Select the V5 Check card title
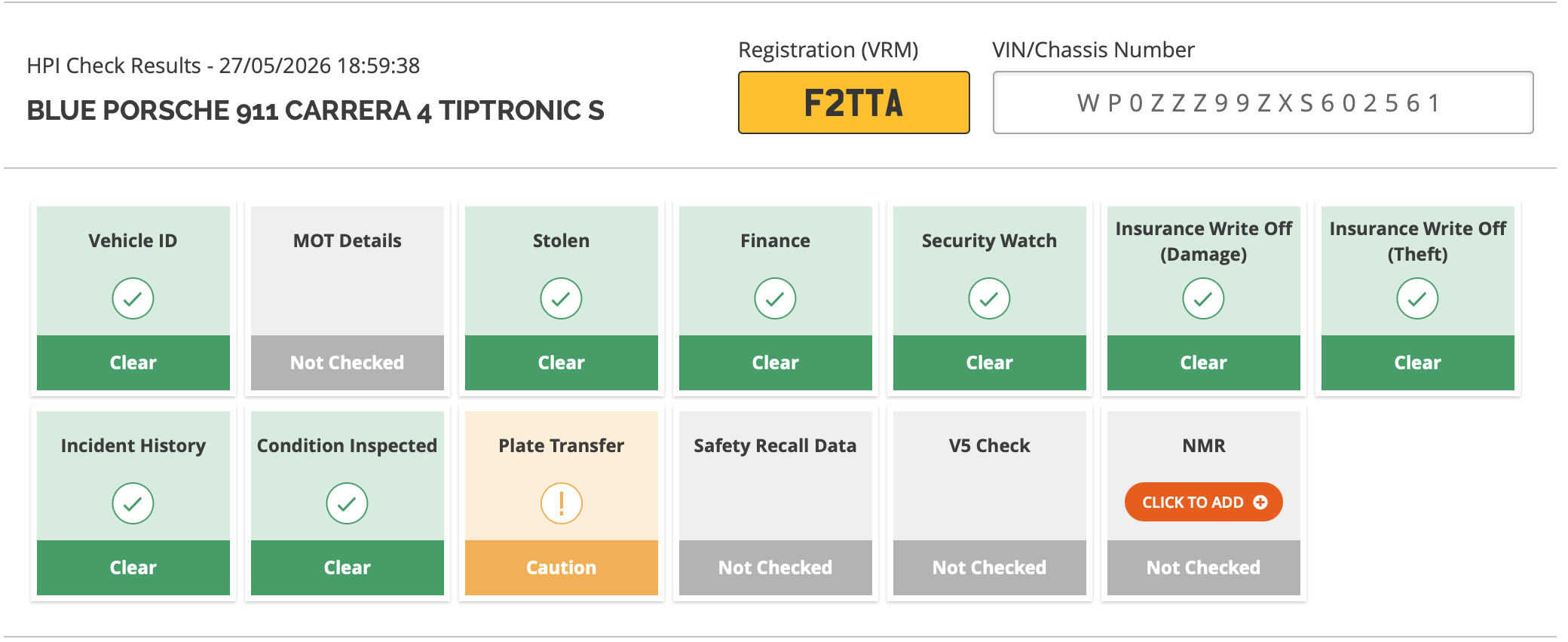 990,446
